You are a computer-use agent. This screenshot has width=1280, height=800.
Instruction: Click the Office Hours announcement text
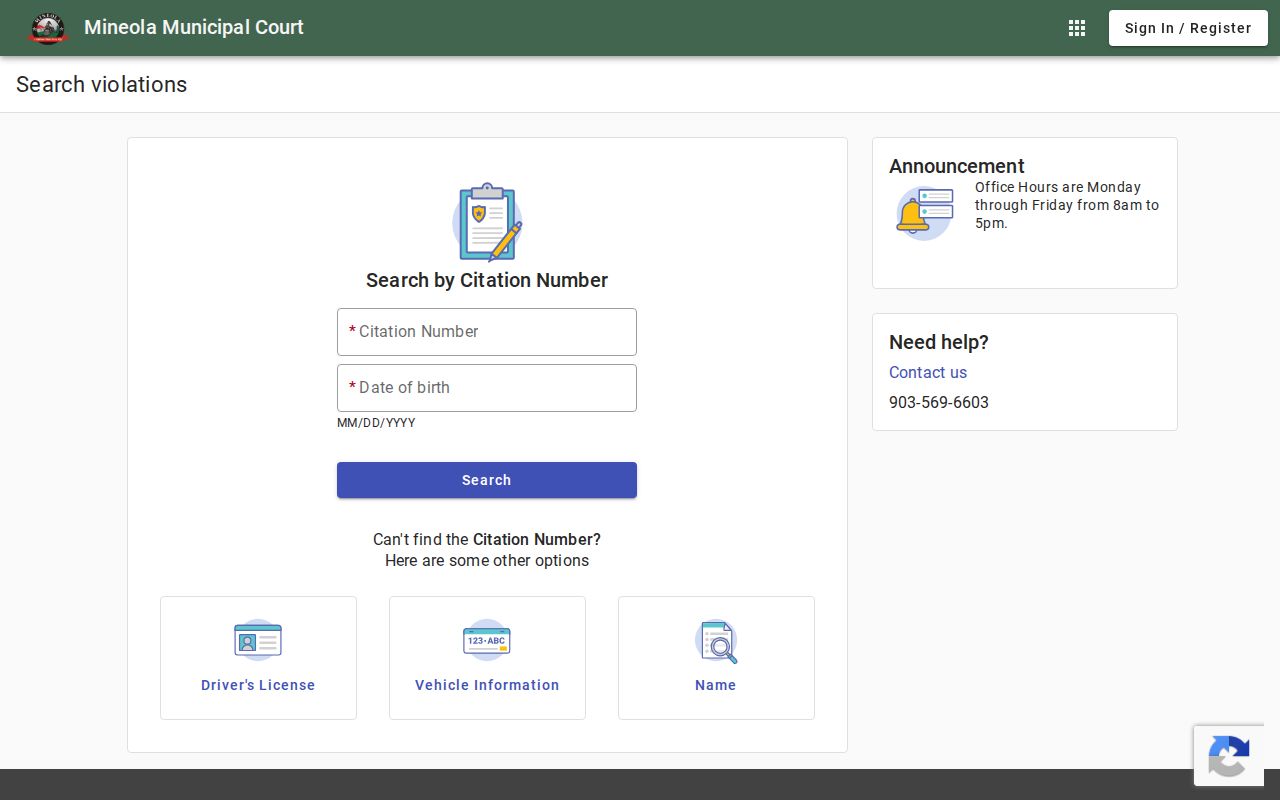pyautogui.click(x=1067, y=205)
